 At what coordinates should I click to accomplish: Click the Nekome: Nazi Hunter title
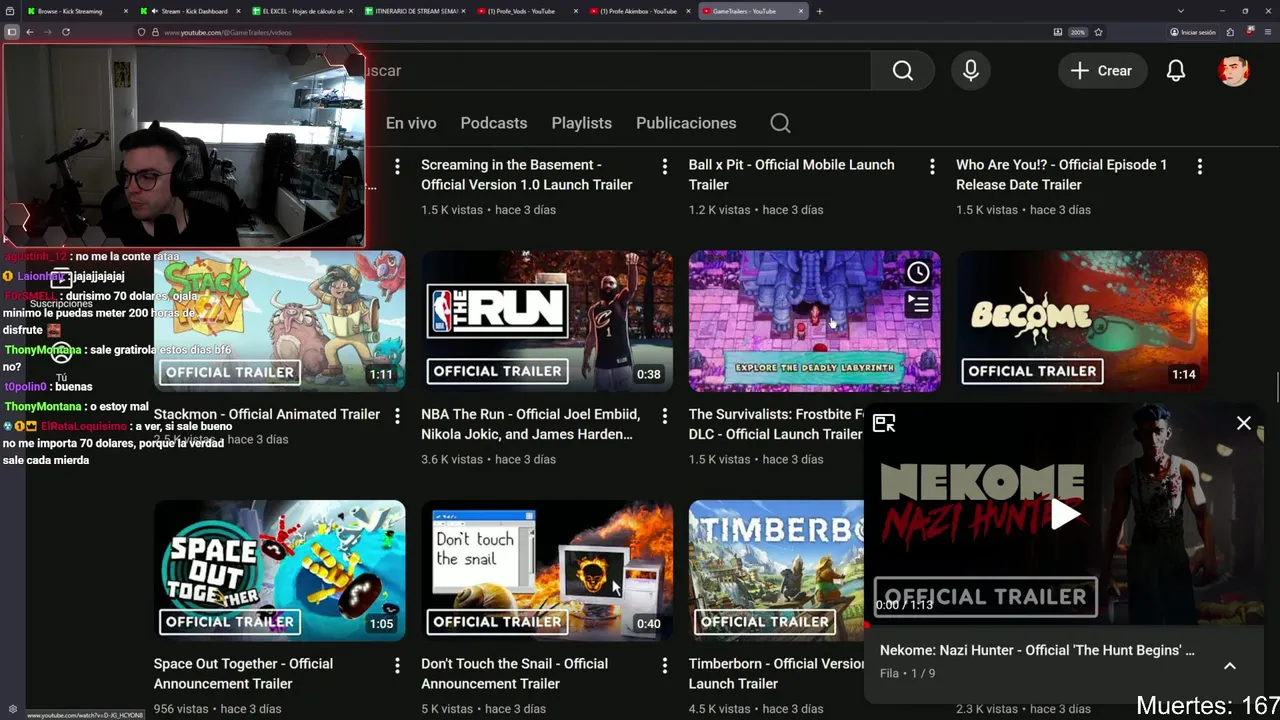(1037, 650)
